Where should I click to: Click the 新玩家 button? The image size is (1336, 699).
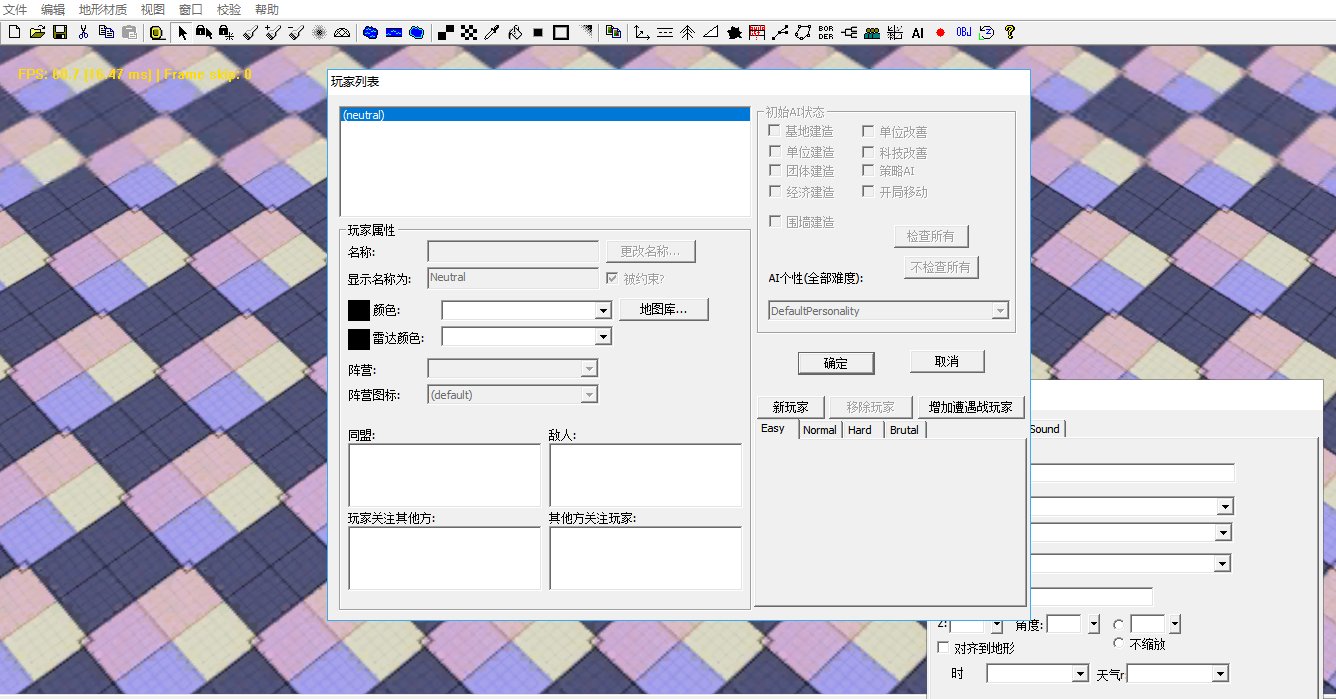pyautogui.click(x=790, y=407)
